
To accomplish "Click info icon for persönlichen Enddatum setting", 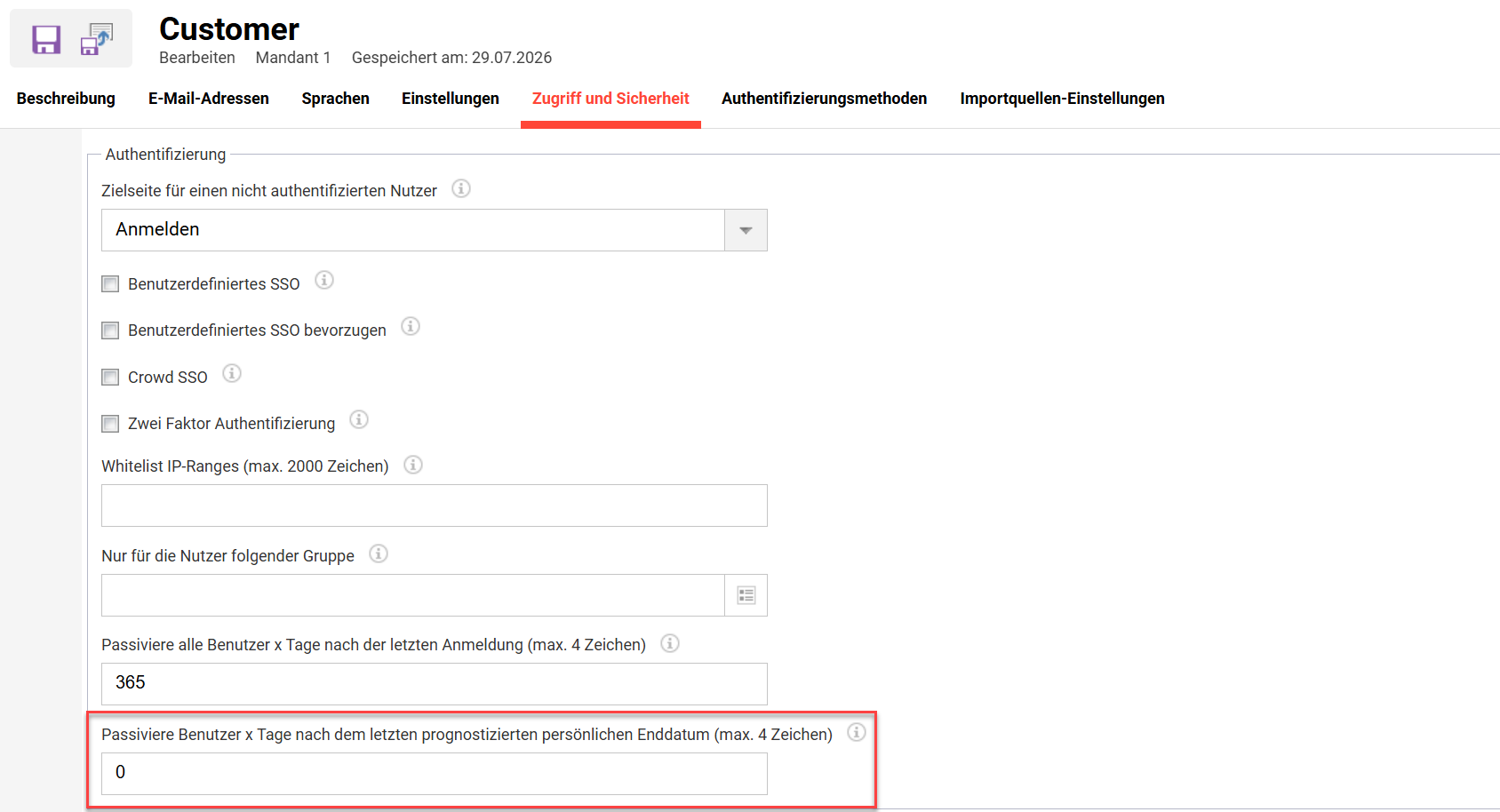I will coord(856,732).
